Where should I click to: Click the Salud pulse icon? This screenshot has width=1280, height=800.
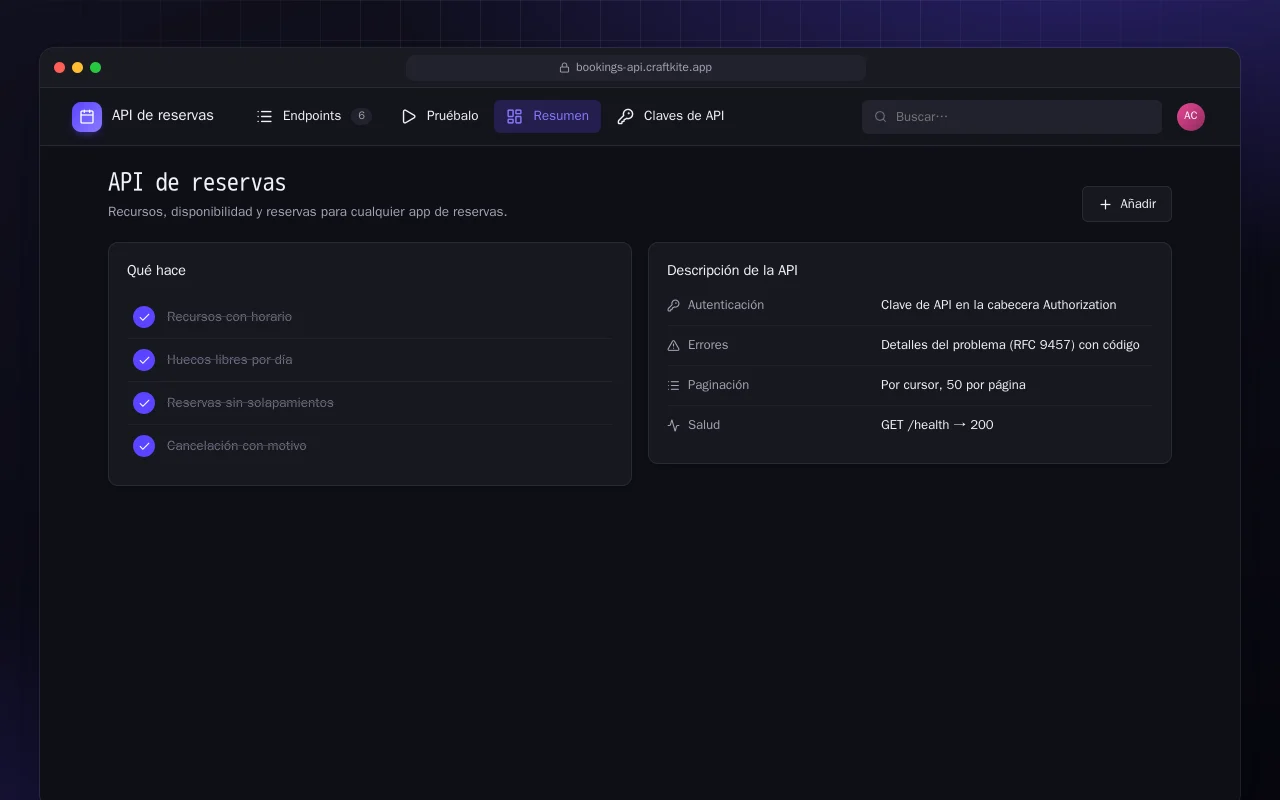point(673,425)
